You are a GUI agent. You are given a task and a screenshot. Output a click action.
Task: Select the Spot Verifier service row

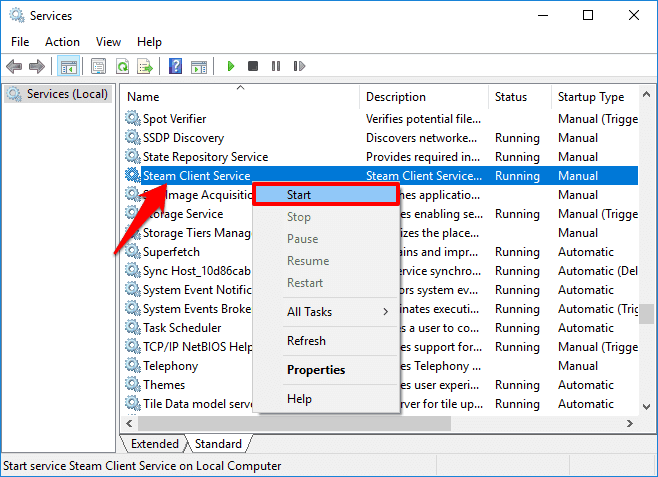click(x=381, y=119)
